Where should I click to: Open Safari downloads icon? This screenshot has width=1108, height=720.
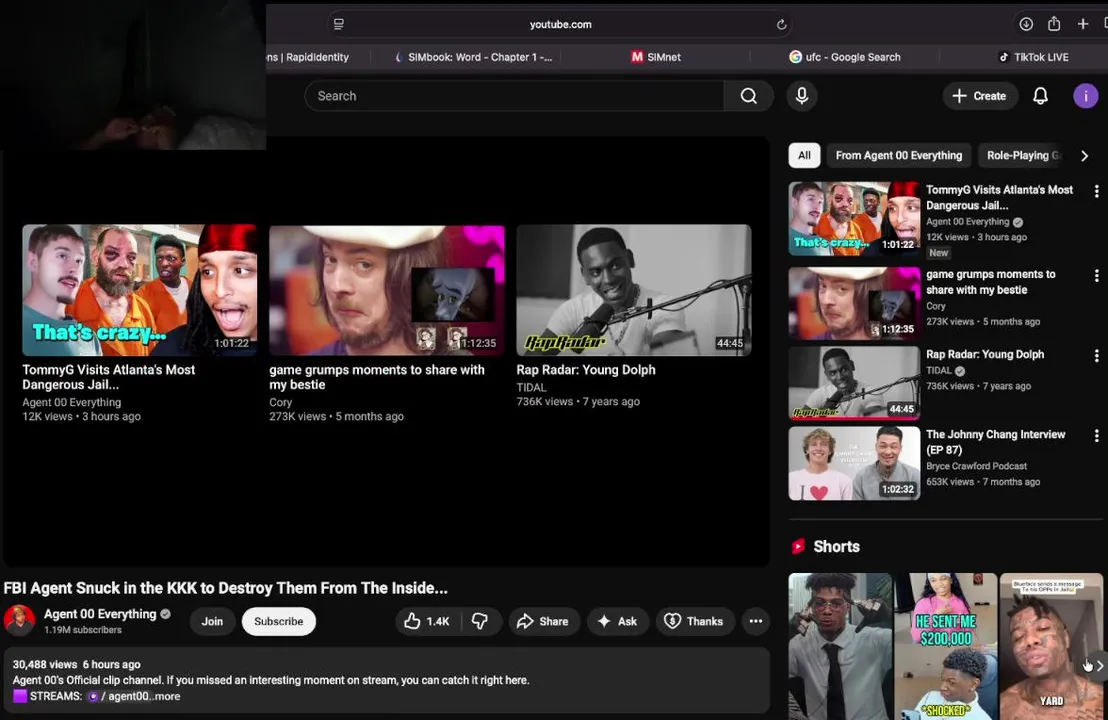tap(1026, 24)
